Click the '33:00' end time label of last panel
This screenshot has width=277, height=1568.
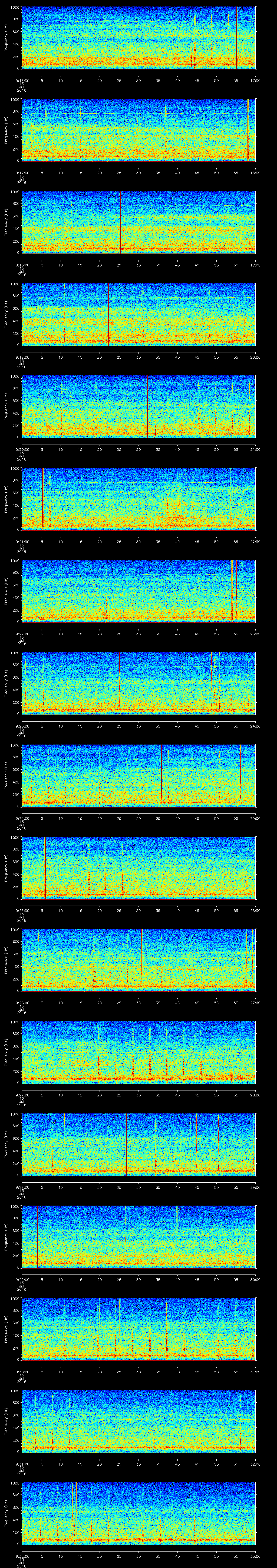coord(255,1556)
